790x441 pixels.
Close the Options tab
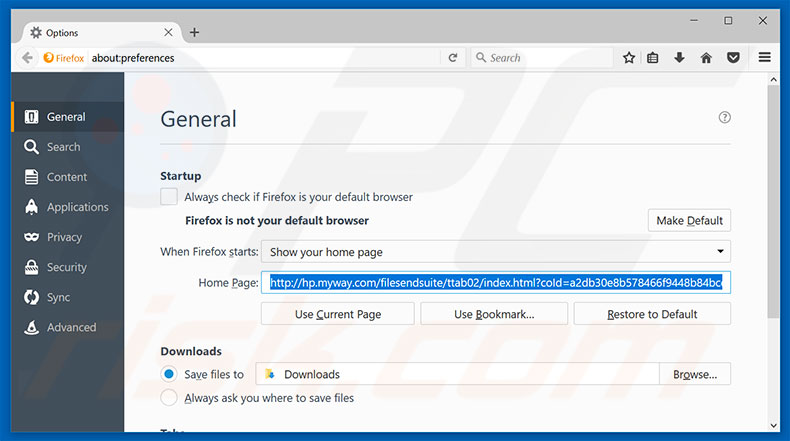[x=168, y=32]
